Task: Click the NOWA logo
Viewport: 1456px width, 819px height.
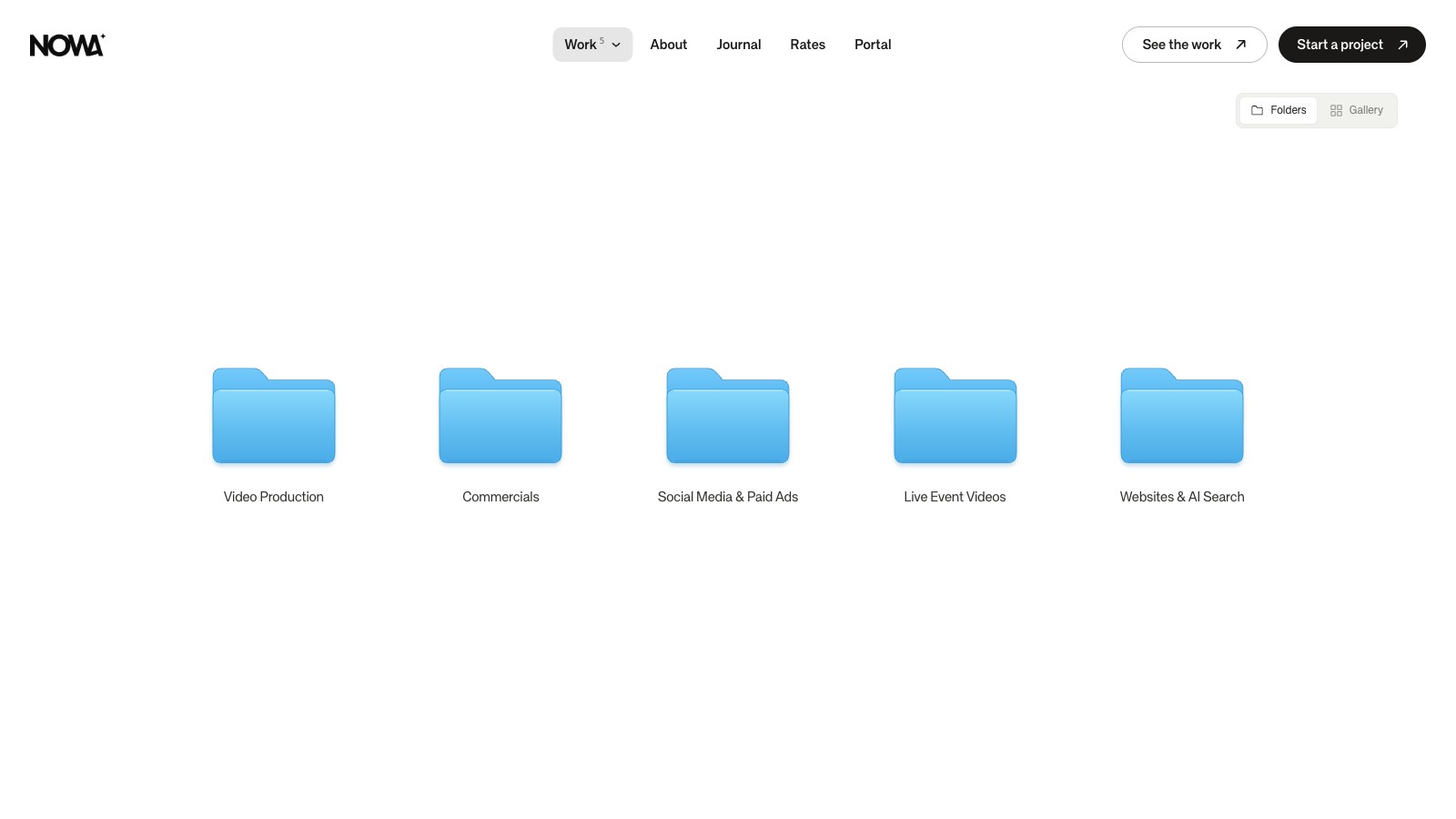Action: [x=67, y=45]
